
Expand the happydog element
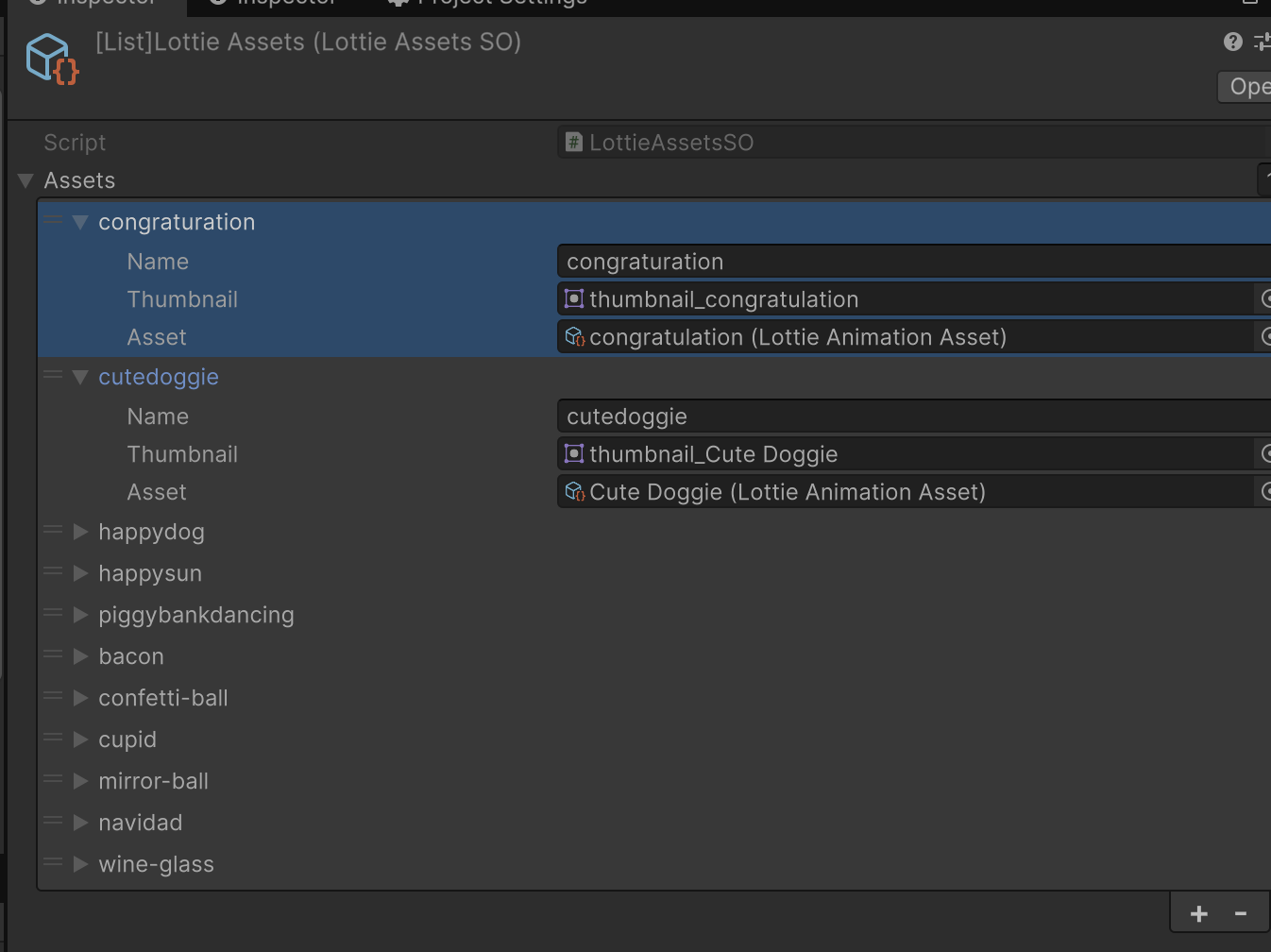pos(80,532)
